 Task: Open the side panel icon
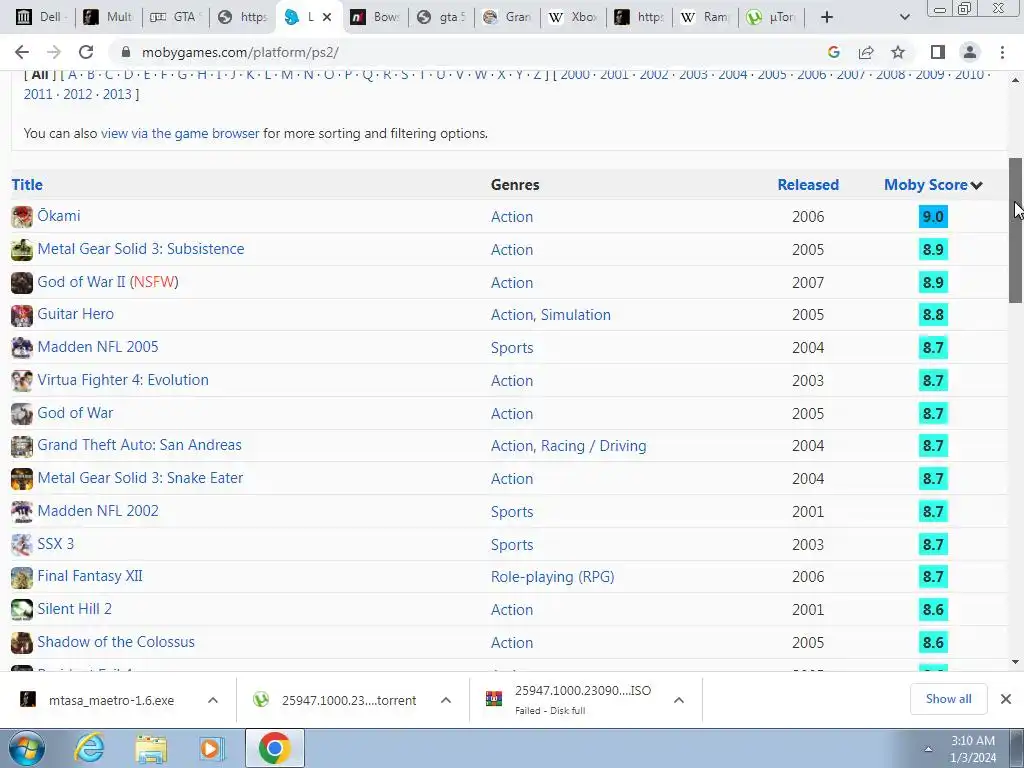click(x=937, y=52)
